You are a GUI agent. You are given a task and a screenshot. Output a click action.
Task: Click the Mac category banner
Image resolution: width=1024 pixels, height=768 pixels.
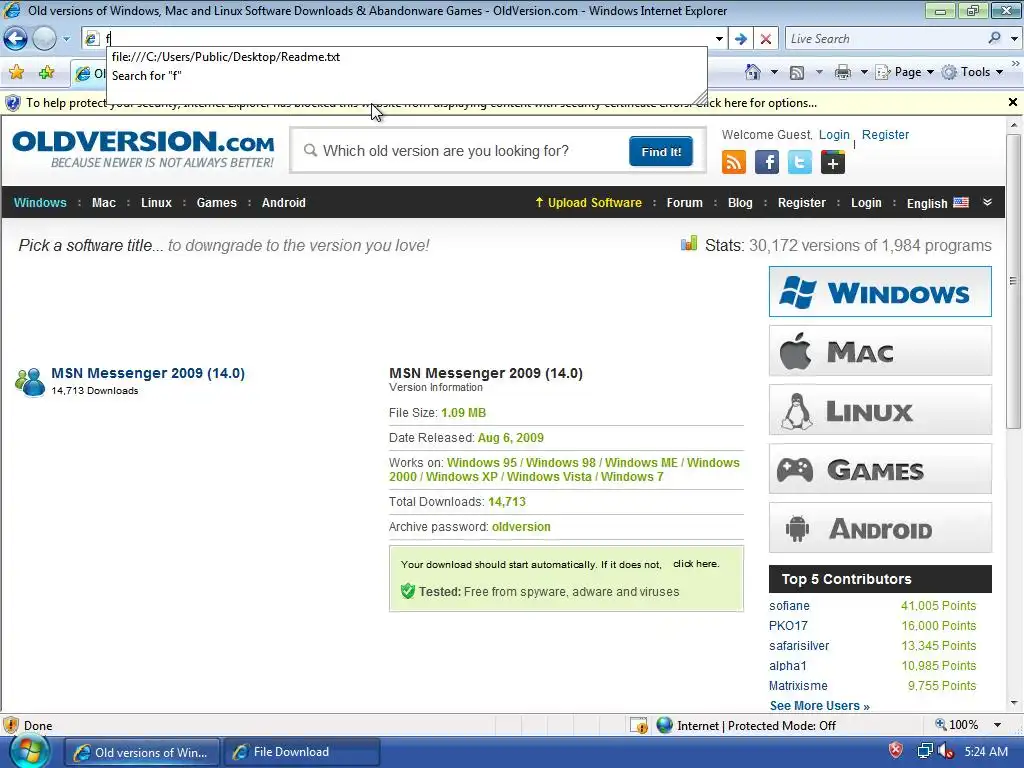[880, 351]
